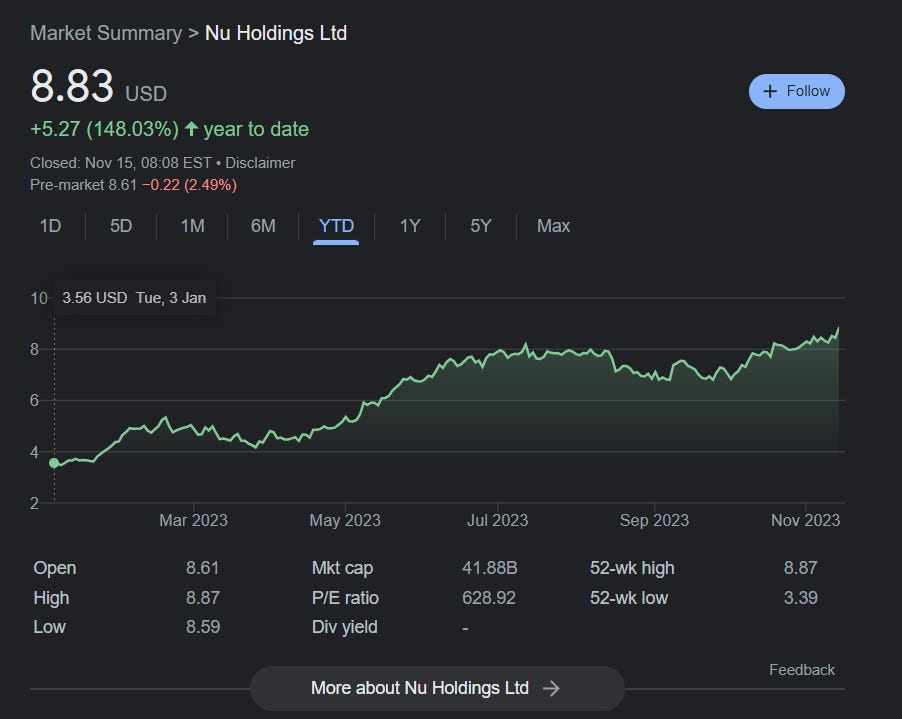Click the Open value 8.61
Viewport: 902px width, 719px height.
tap(202, 568)
